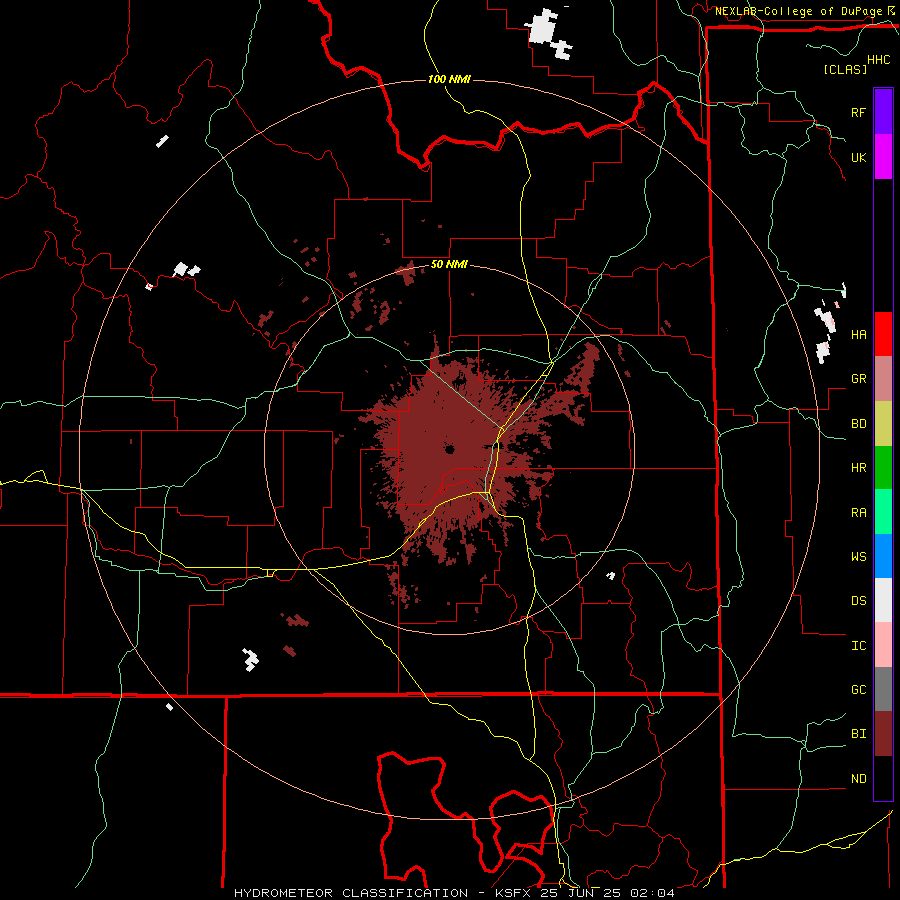Click the WS blue legend swatch
This screenshot has width=900, height=900.
[x=883, y=556]
